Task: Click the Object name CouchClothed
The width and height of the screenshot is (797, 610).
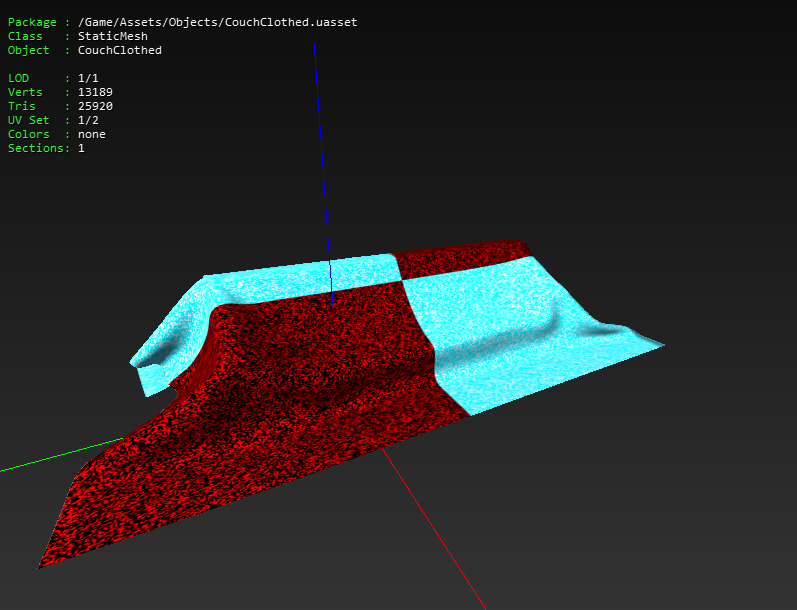Action: 120,50
